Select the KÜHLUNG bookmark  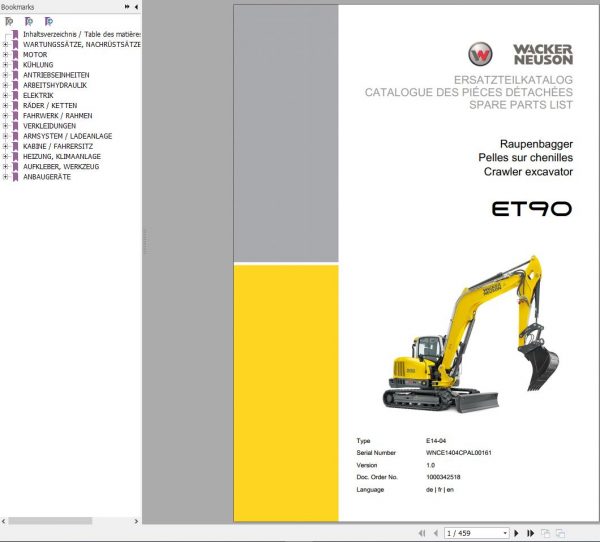(x=38, y=65)
